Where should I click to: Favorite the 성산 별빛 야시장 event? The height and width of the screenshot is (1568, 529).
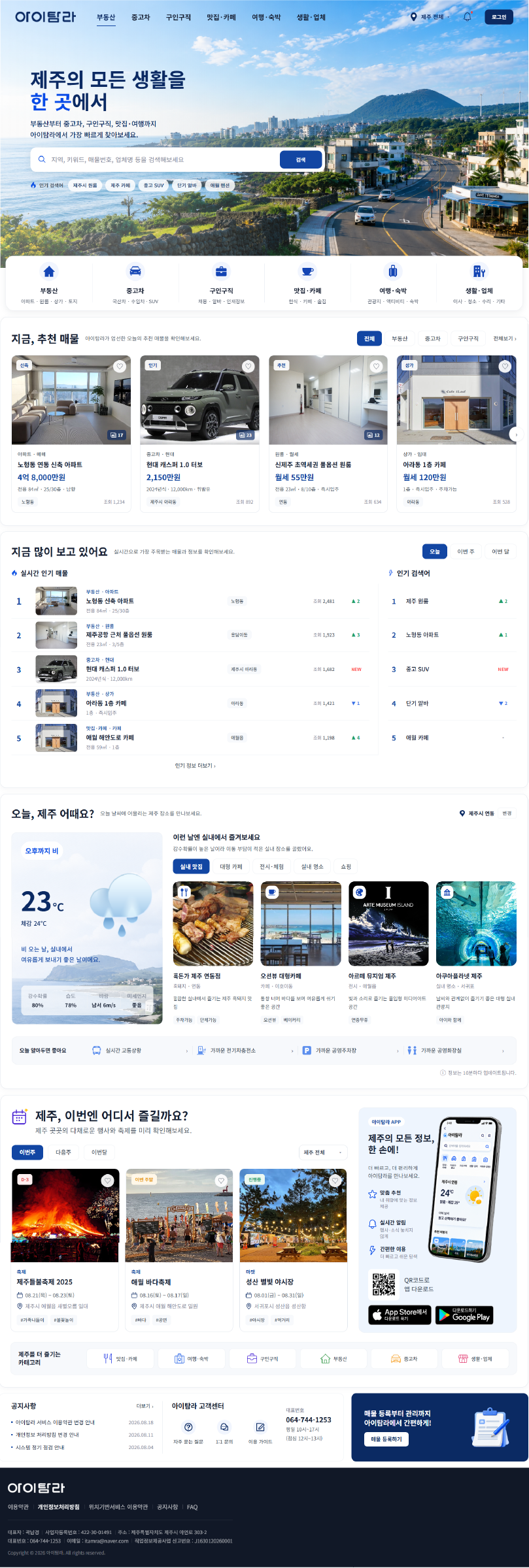[x=335, y=1181]
